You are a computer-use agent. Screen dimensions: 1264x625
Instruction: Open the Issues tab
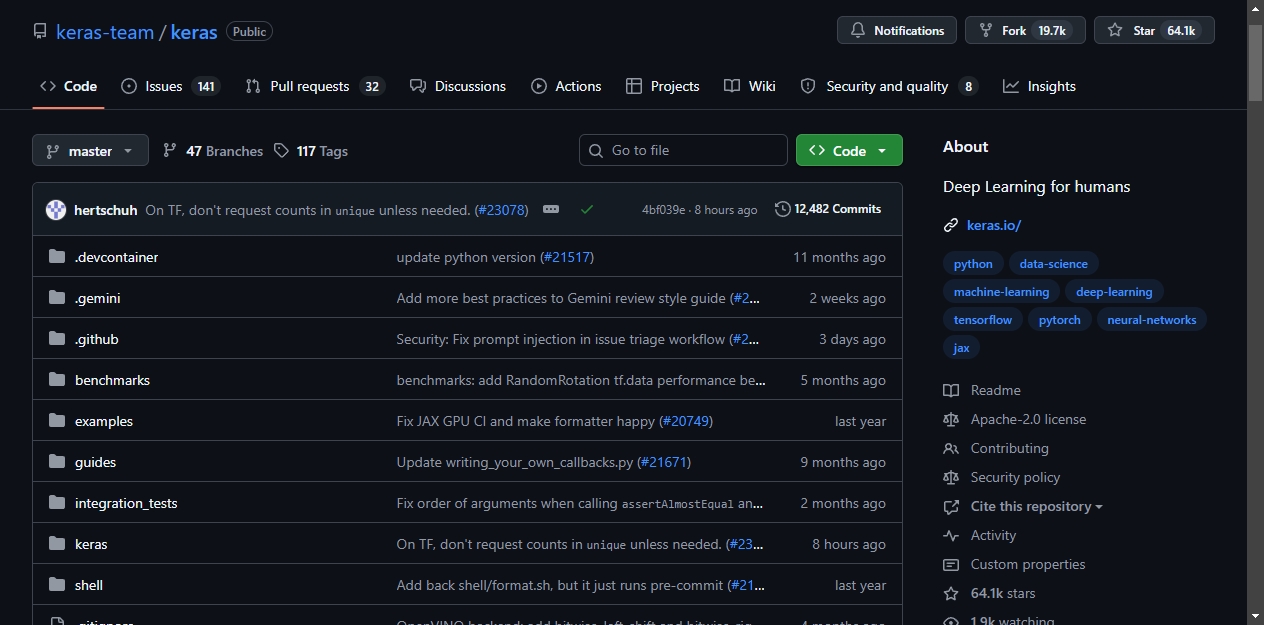[170, 86]
